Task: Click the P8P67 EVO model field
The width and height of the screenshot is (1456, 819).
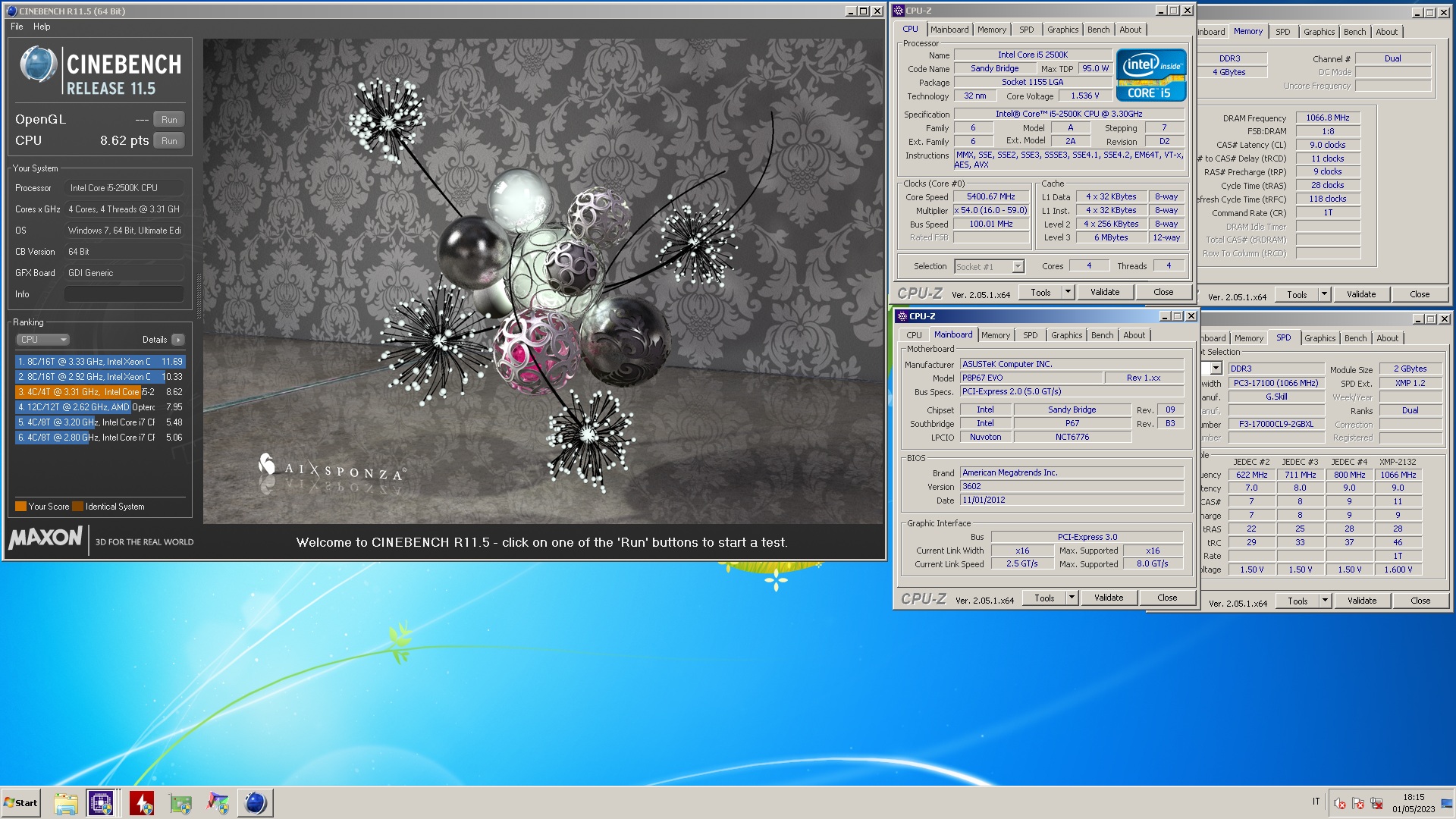Action: 1031,378
